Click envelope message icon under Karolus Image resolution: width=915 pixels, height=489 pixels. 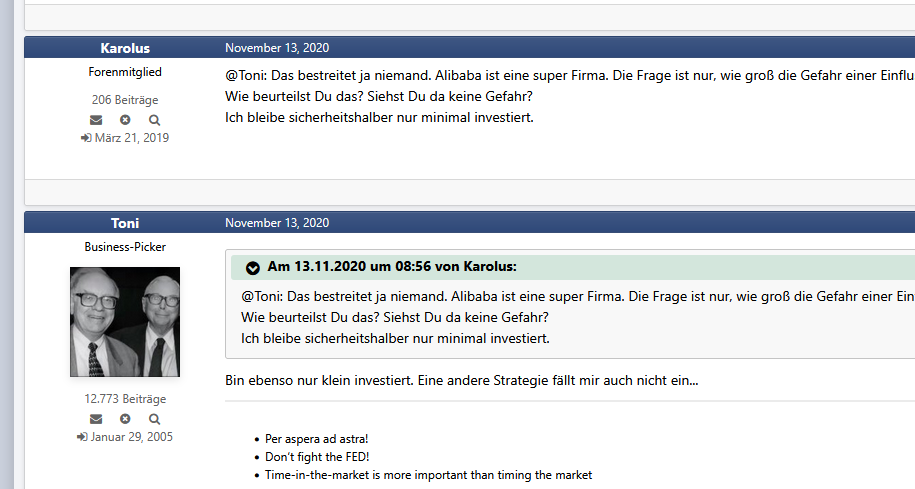tap(96, 120)
